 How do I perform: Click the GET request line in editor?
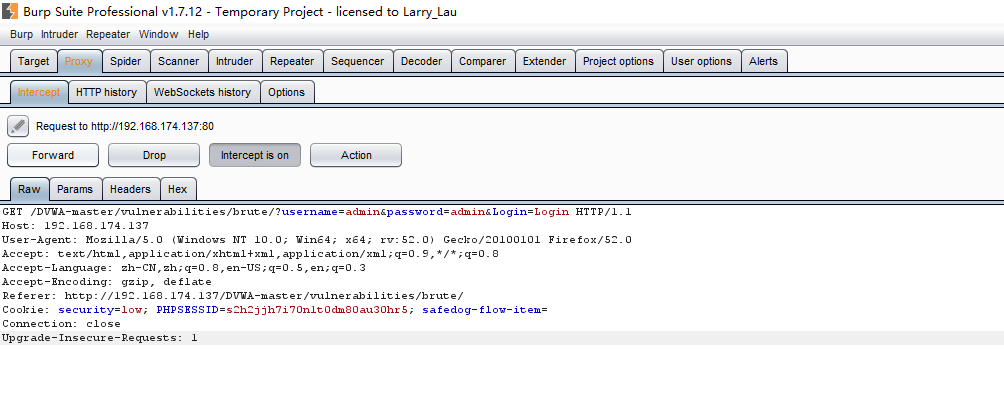(317, 211)
